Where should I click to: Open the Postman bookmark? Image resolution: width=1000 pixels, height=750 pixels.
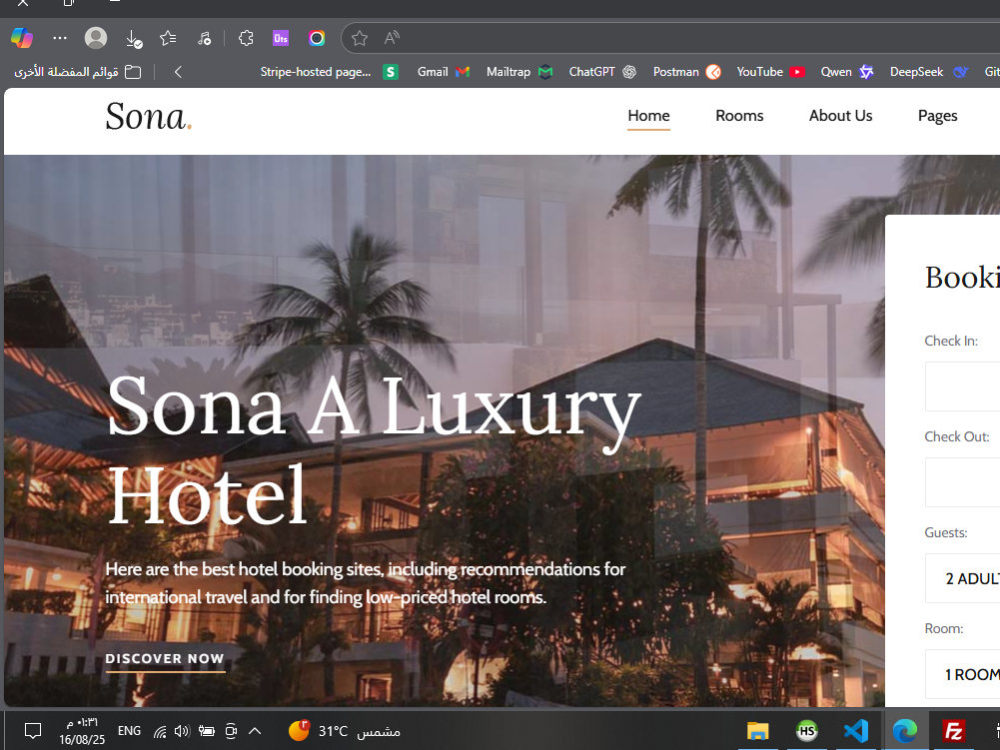click(x=687, y=72)
